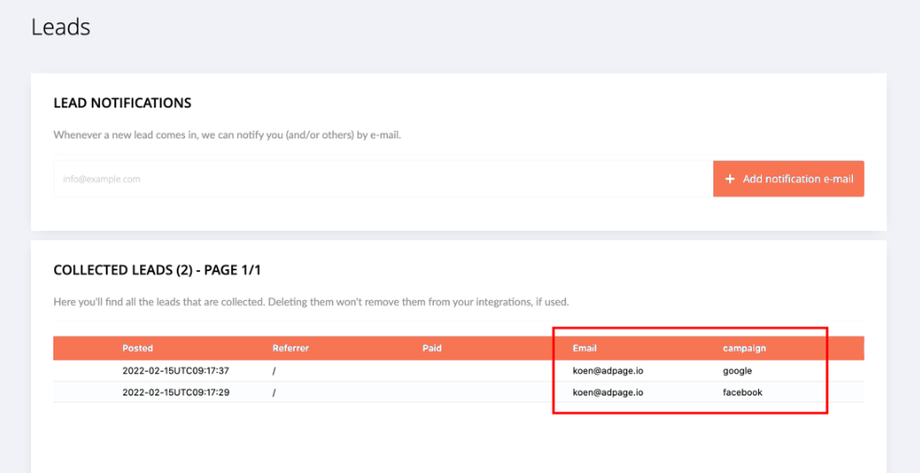Select the lead posted at 09:17:37
This screenshot has height=473, width=920.
tap(162, 371)
